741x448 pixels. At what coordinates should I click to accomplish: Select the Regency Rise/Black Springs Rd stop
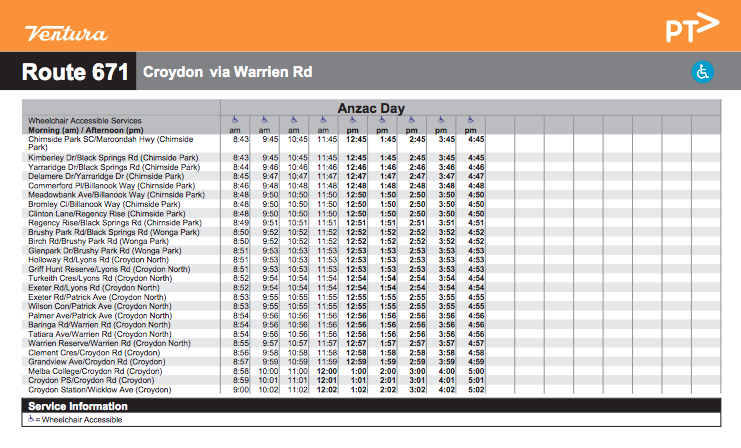[x=115, y=223]
